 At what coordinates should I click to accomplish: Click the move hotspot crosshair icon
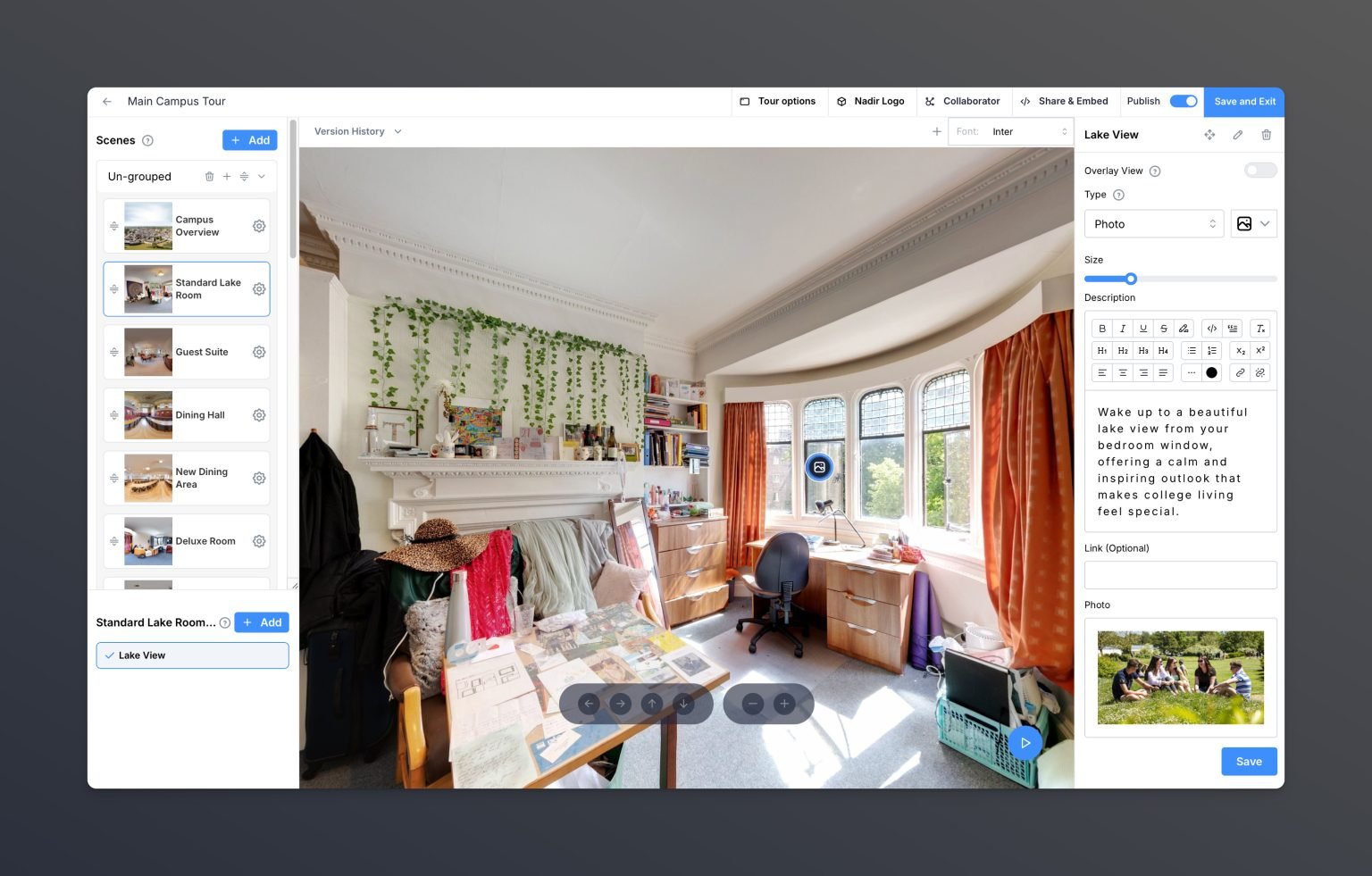coord(1209,135)
